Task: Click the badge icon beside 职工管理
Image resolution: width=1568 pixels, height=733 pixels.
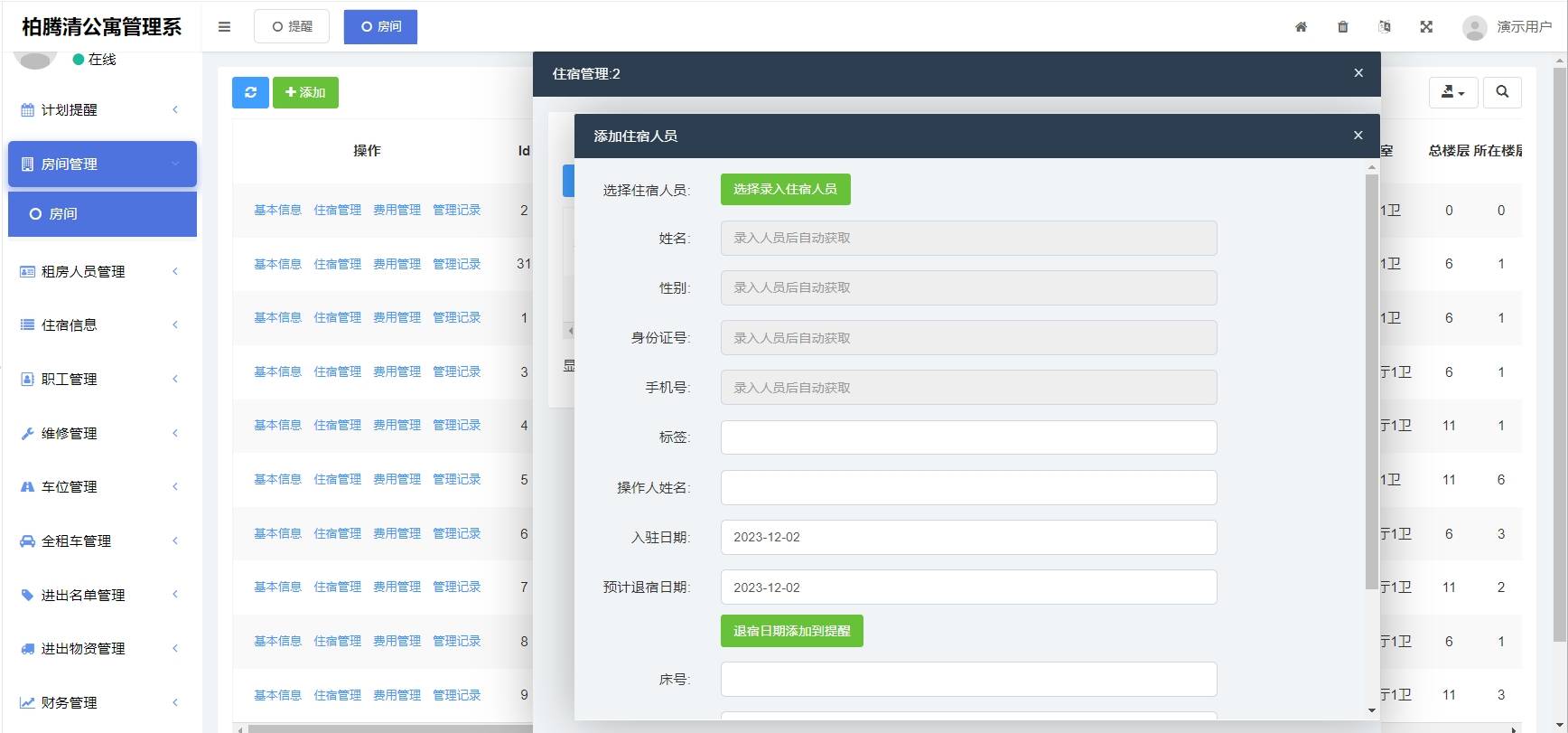Action: pos(27,379)
